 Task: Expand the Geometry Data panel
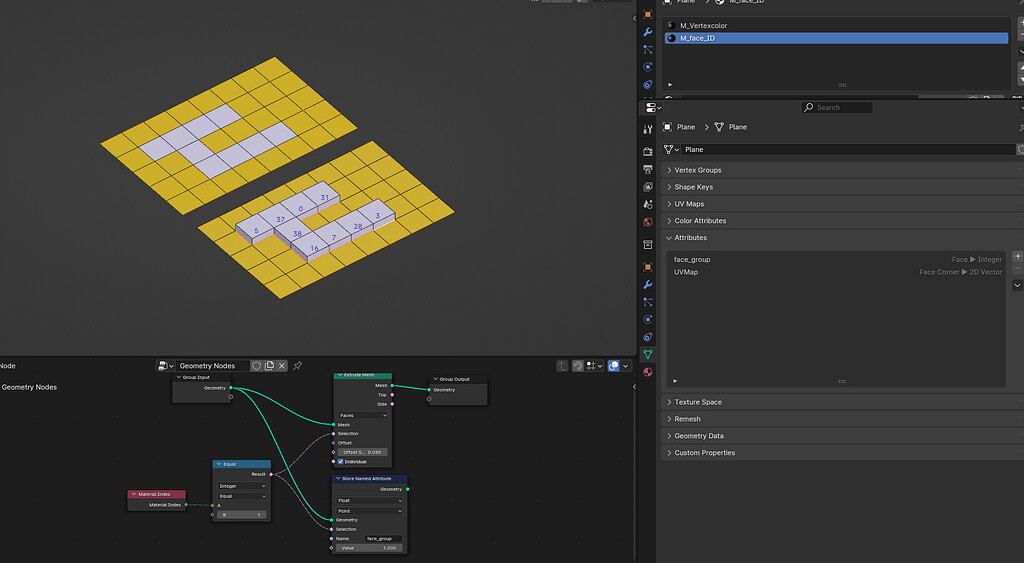(841, 436)
